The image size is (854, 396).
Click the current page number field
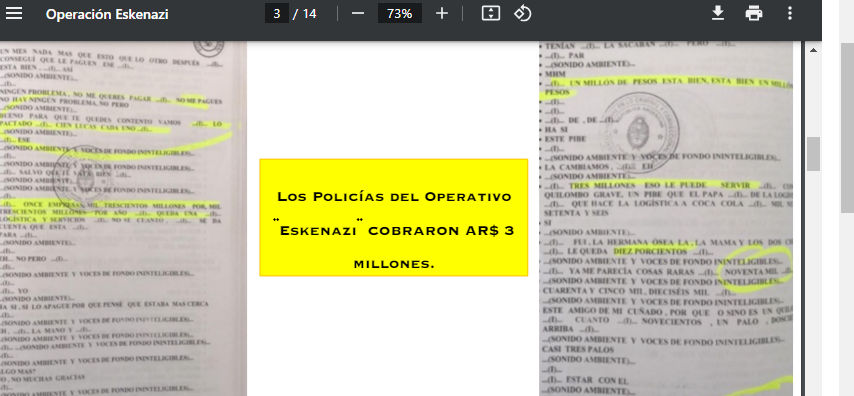(x=277, y=14)
